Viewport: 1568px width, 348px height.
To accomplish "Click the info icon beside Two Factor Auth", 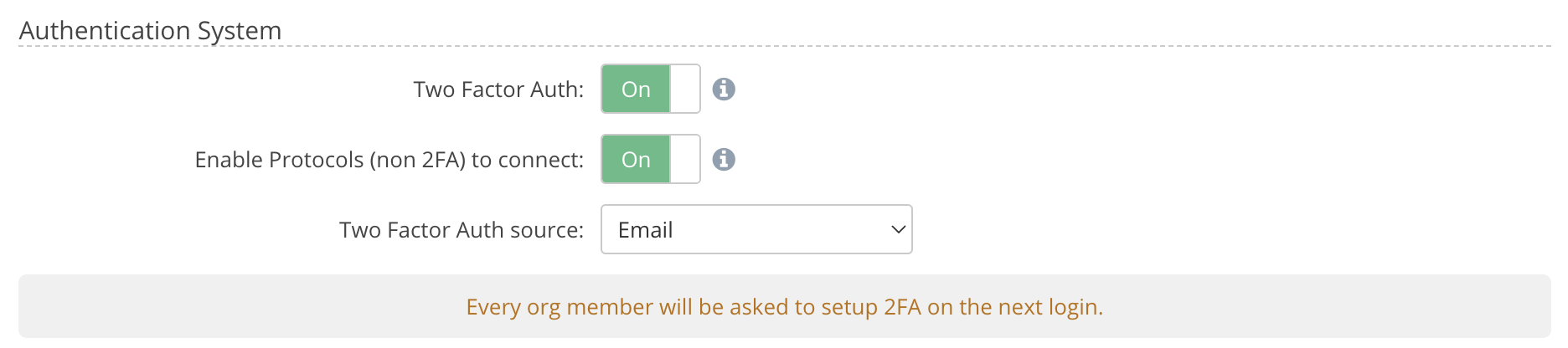I will [x=724, y=89].
